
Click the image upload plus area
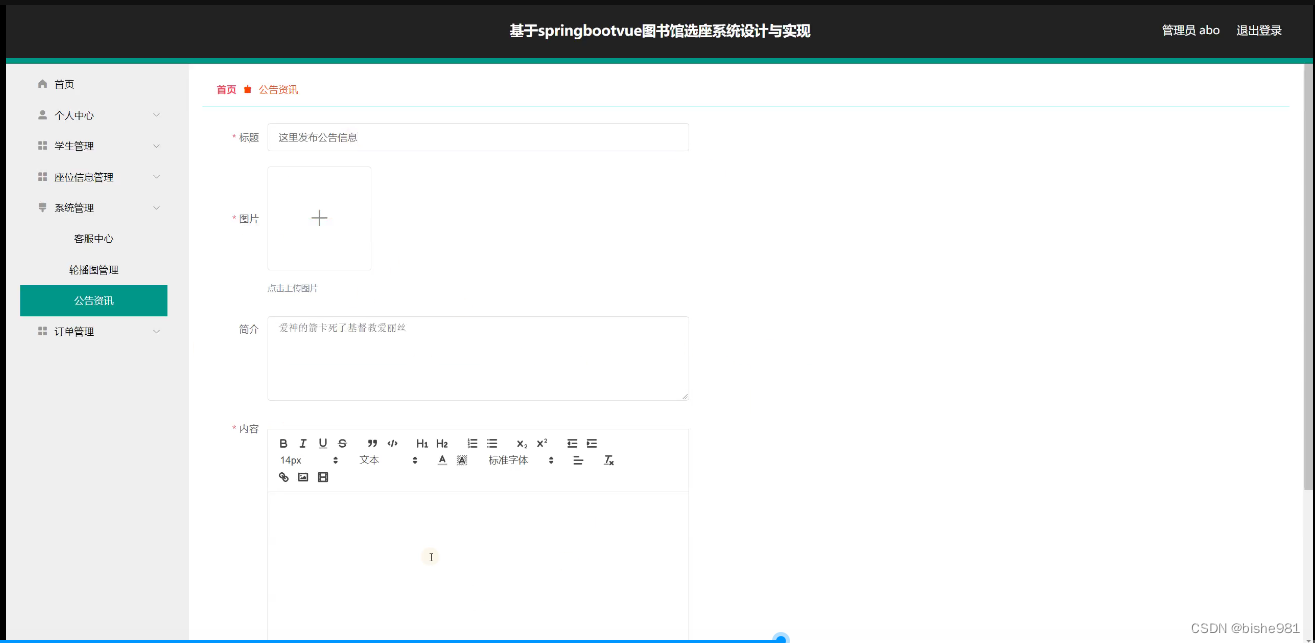pos(319,217)
